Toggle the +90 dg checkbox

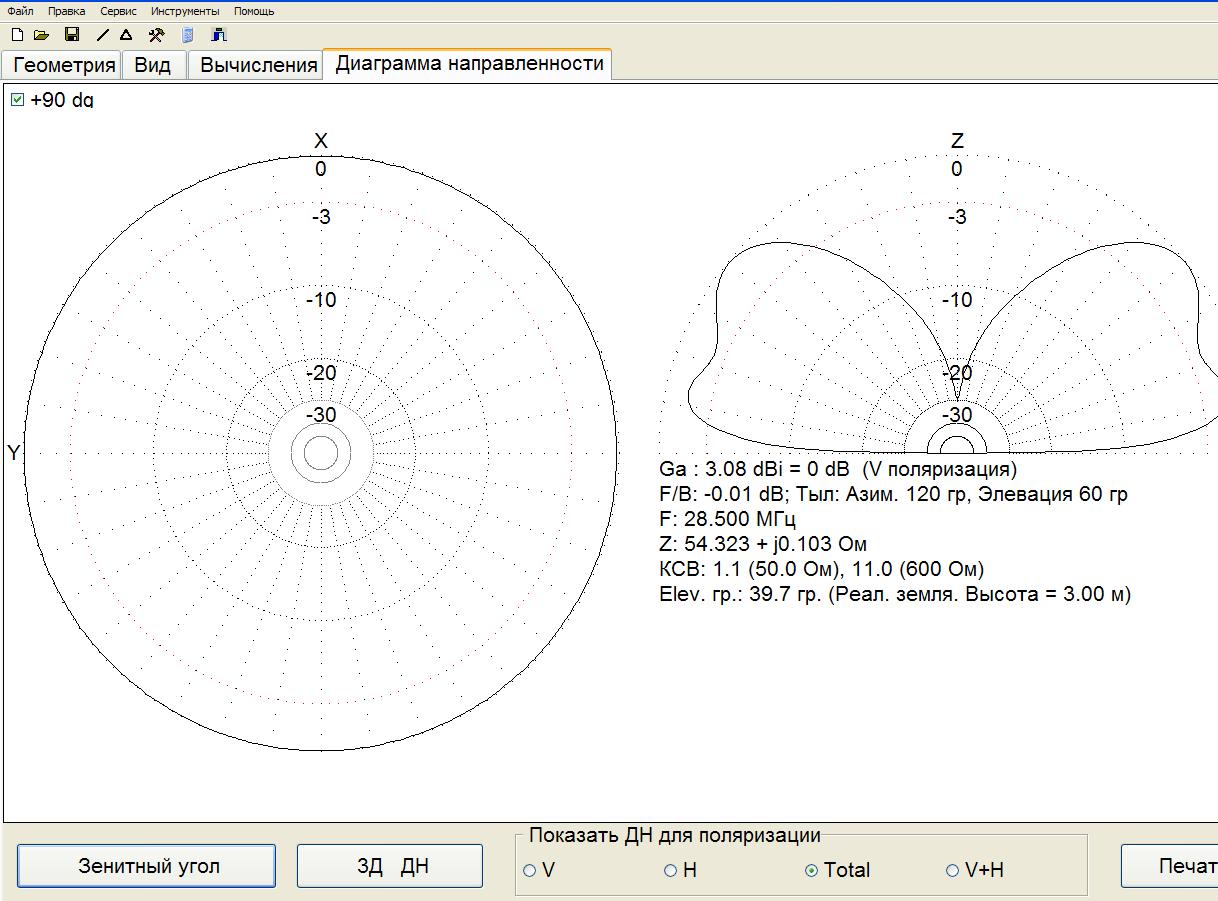(17, 100)
